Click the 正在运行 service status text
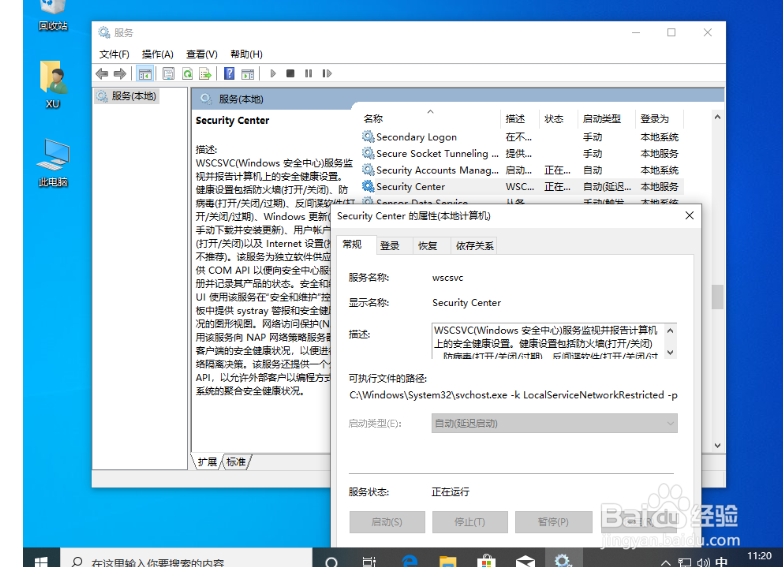783x567 pixels. pos(450,492)
